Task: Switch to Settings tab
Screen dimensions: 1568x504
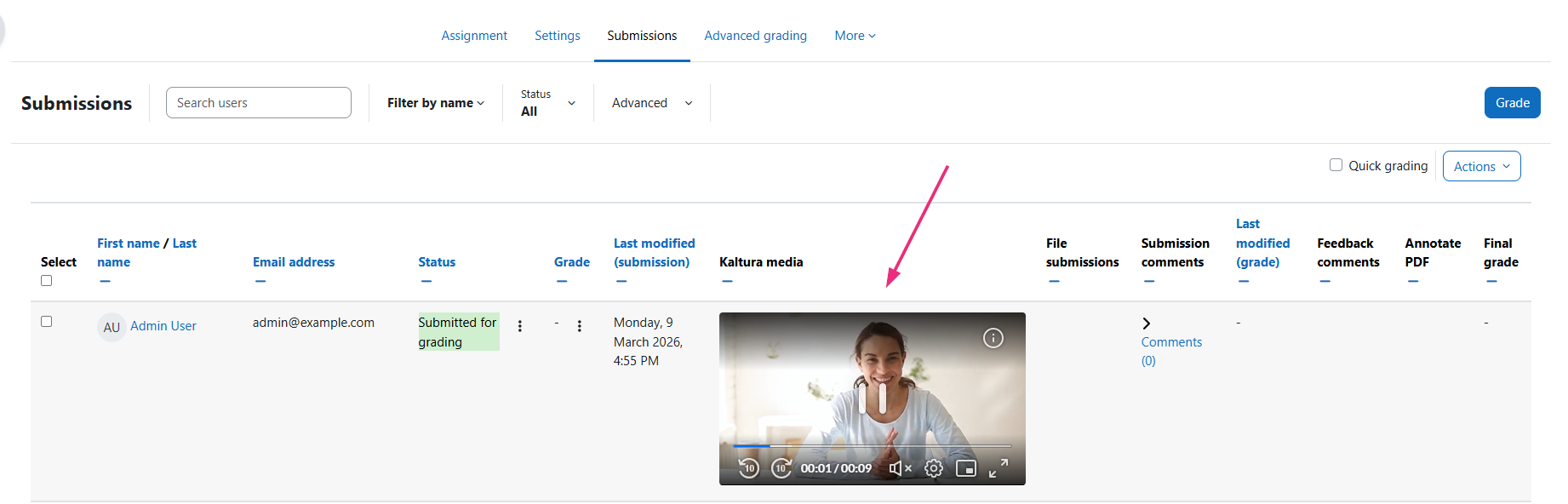Action: tap(558, 36)
